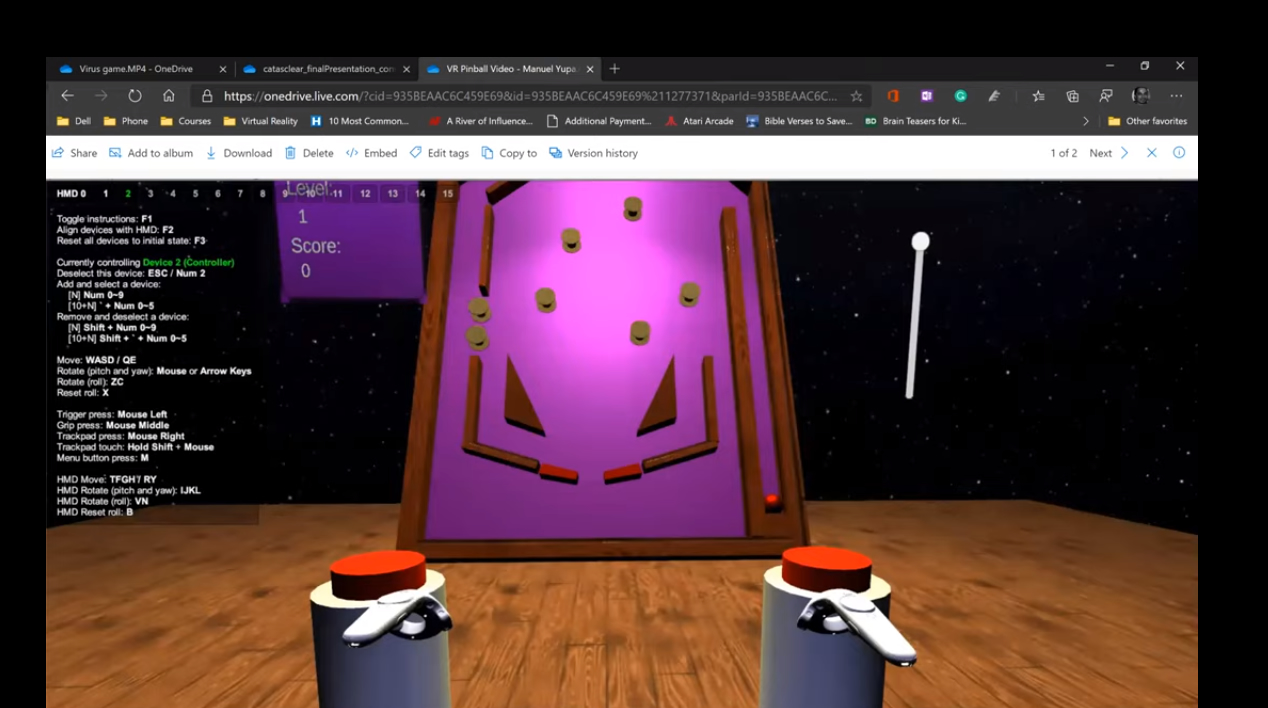Open the Other favorites folder
Viewport: 1268px width, 708px height.
(1147, 121)
